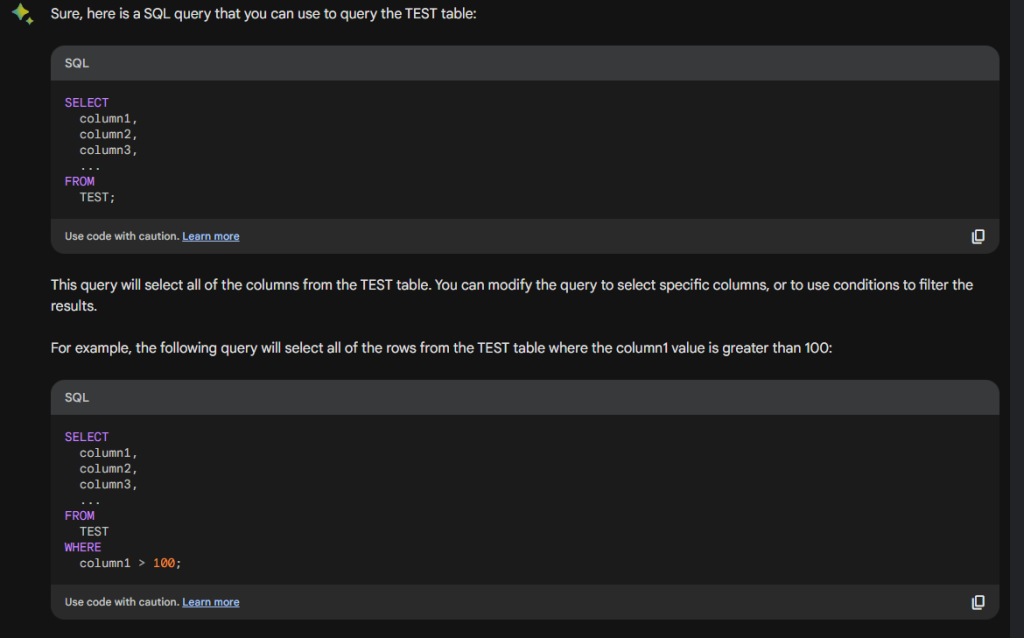The image size is (1024, 638).
Task: Place cursor on TEST; in first query
Action: pos(97,197)
